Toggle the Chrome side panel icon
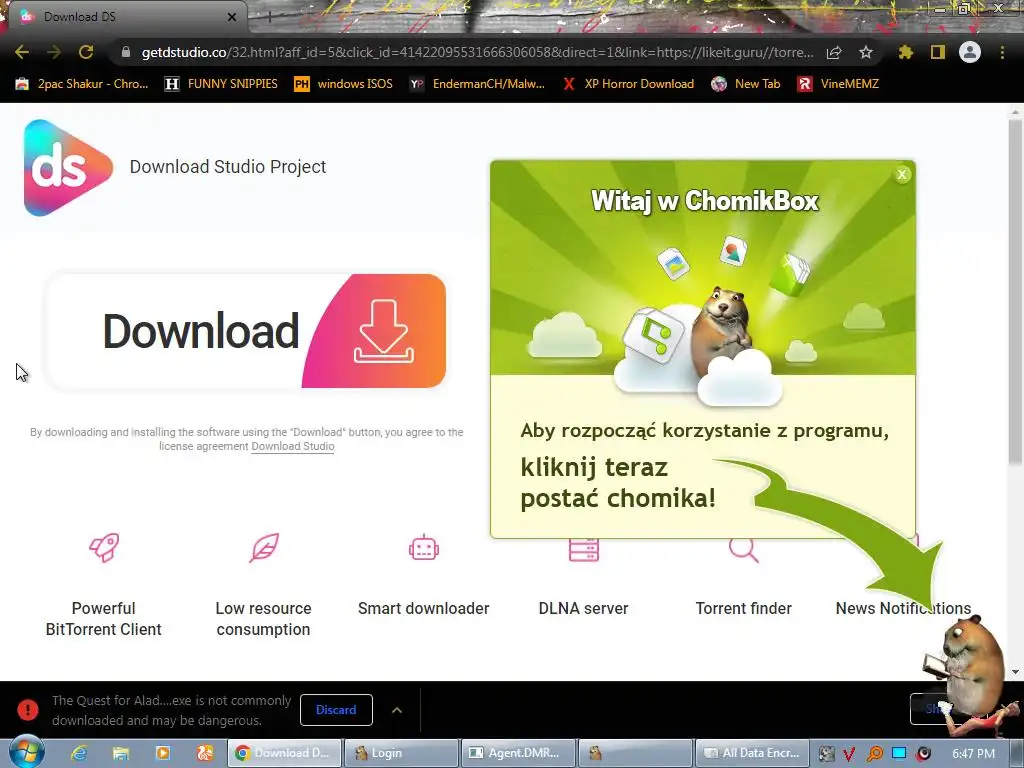 pyautogui.click(x=938, y=52)
